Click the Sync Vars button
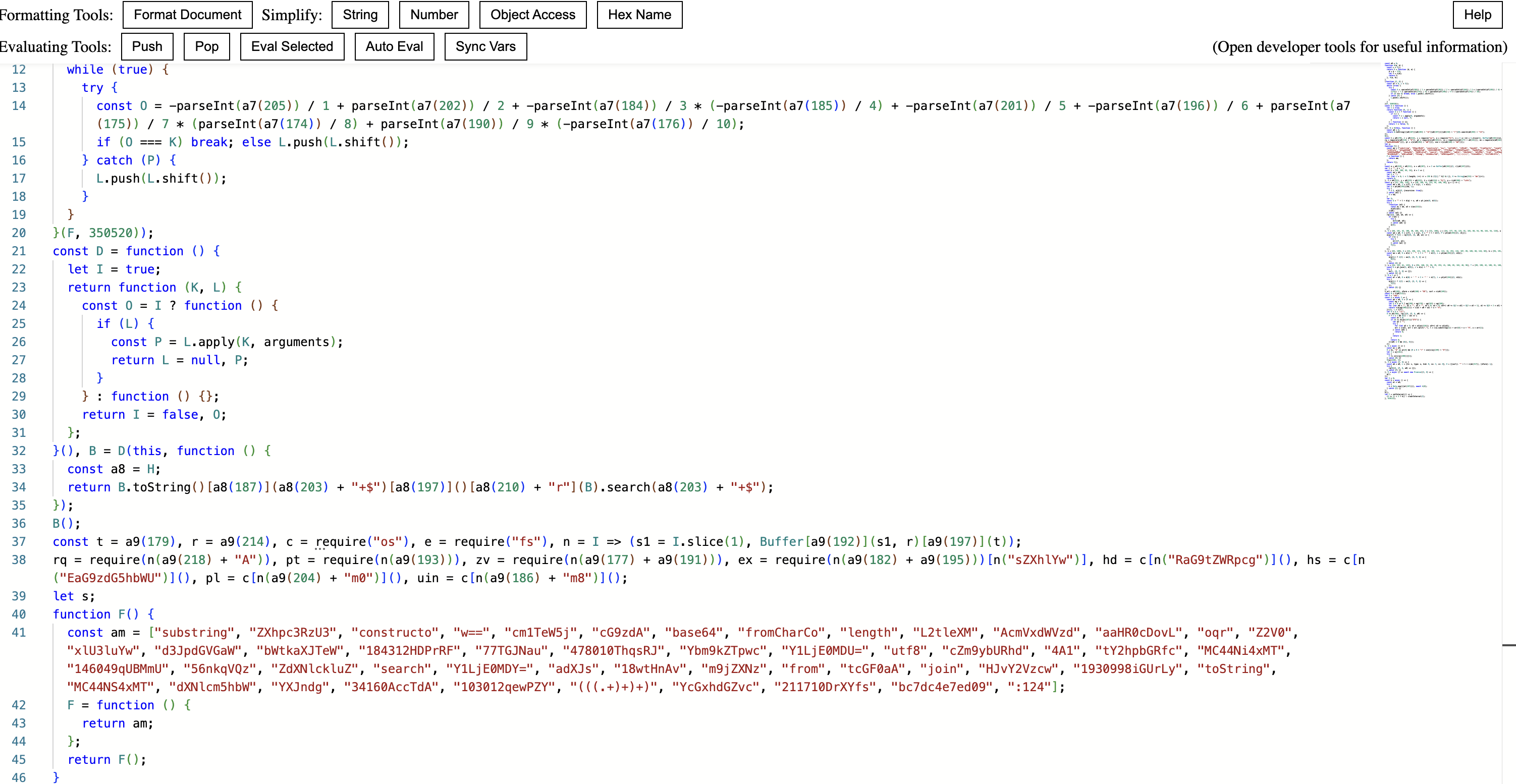The image size is (1516, 784). click(x=485, y=46)
